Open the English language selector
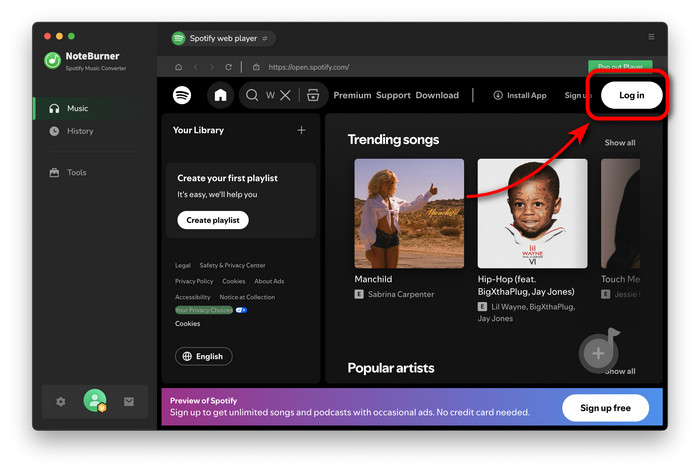 tap(204, 357)
